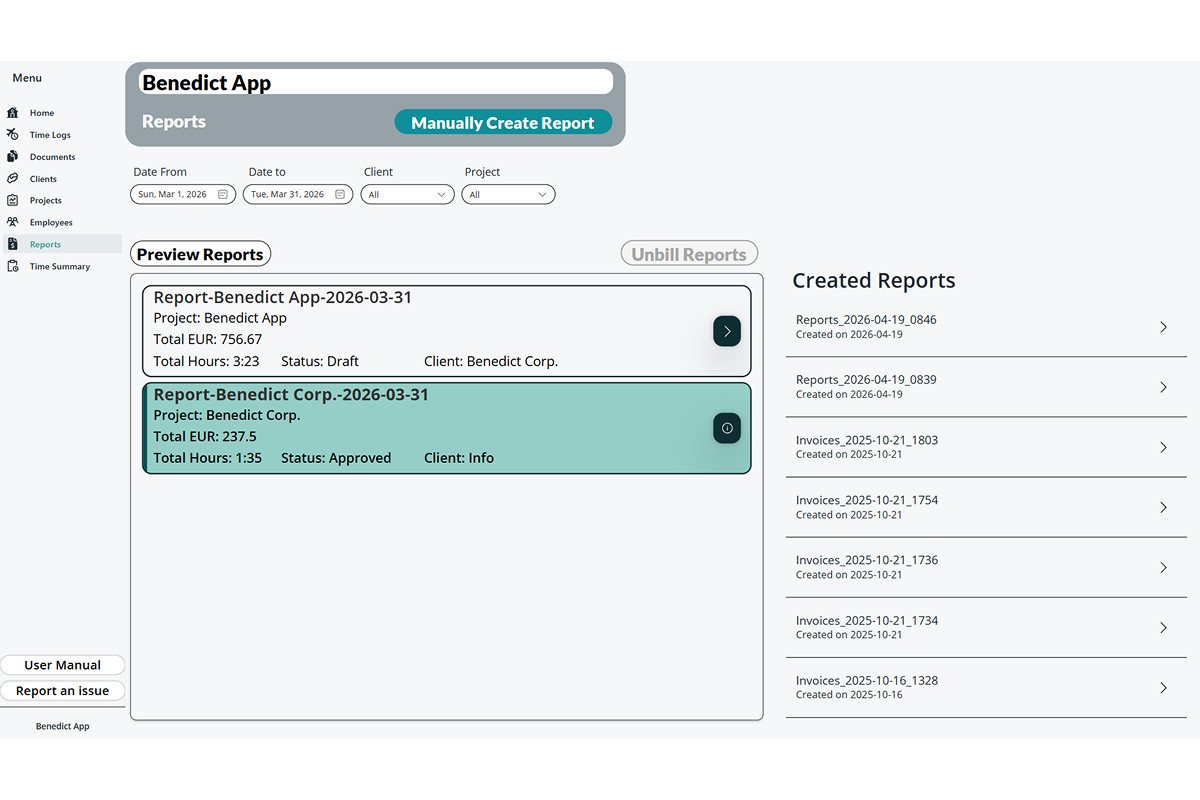The height and width of the screenshot is (800, 1200).
Task: Open the Date From calendar icon
Action: pyautogui.click(x=223, y=195)
